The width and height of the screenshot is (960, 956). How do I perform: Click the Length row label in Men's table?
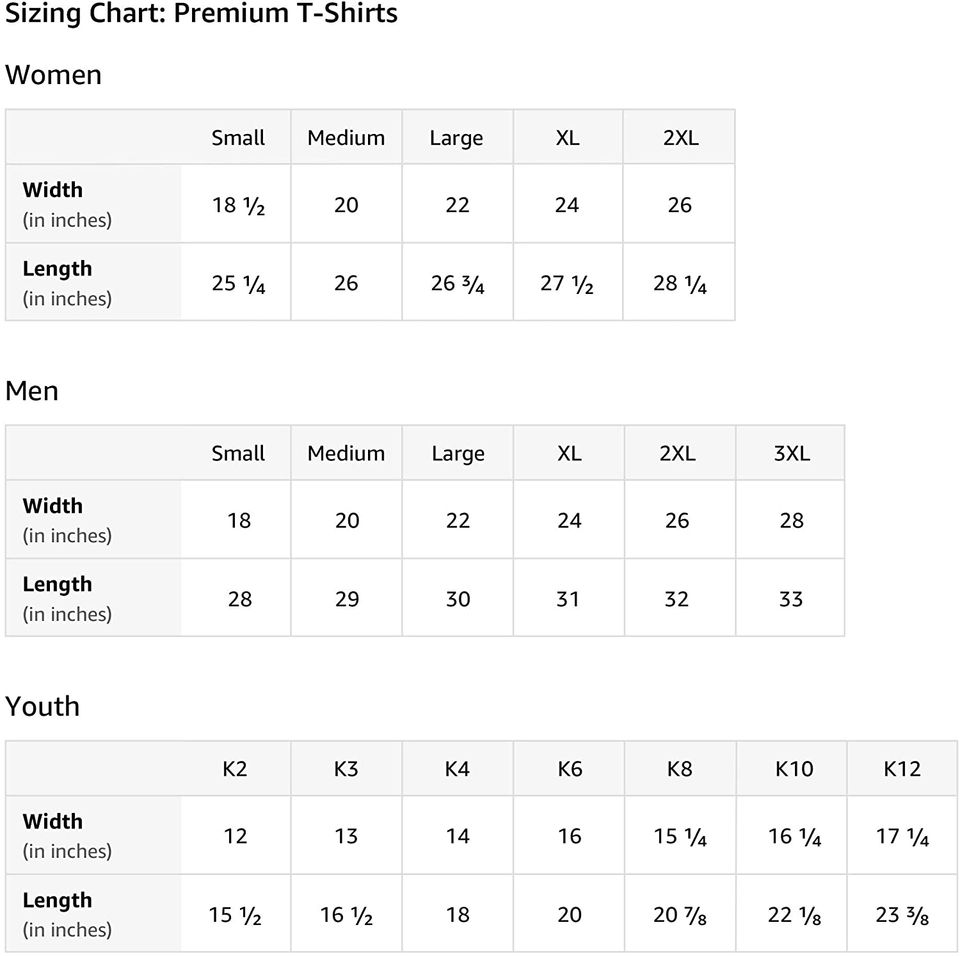57,584
